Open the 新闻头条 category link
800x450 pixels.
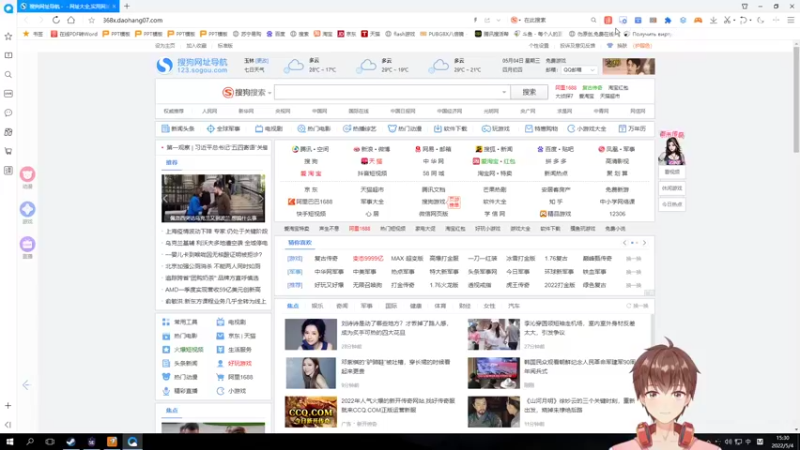[178, 129]
